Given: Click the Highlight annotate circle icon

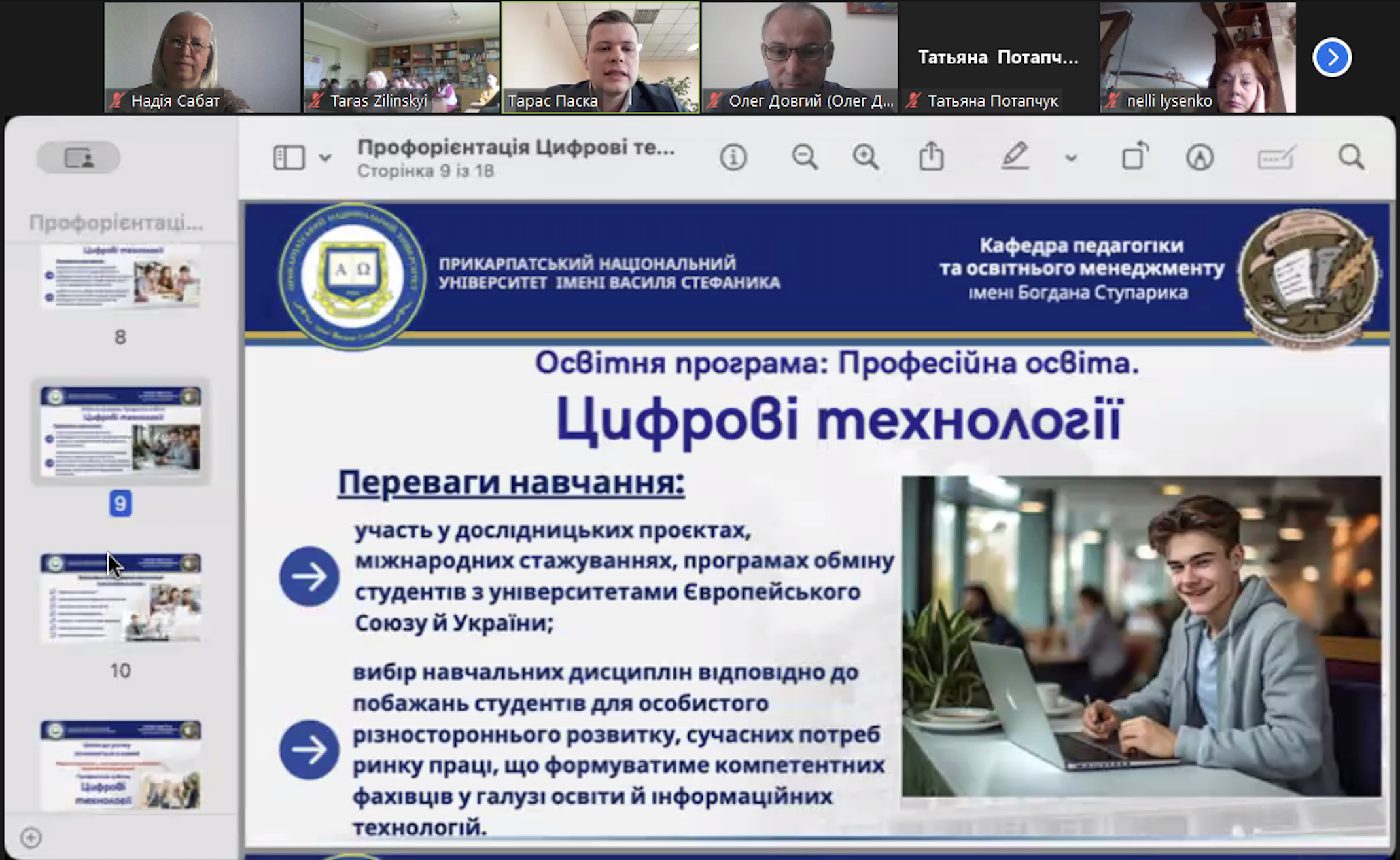Looking at the screenshot, I should pyautogui.click(x=1199, y=157).
